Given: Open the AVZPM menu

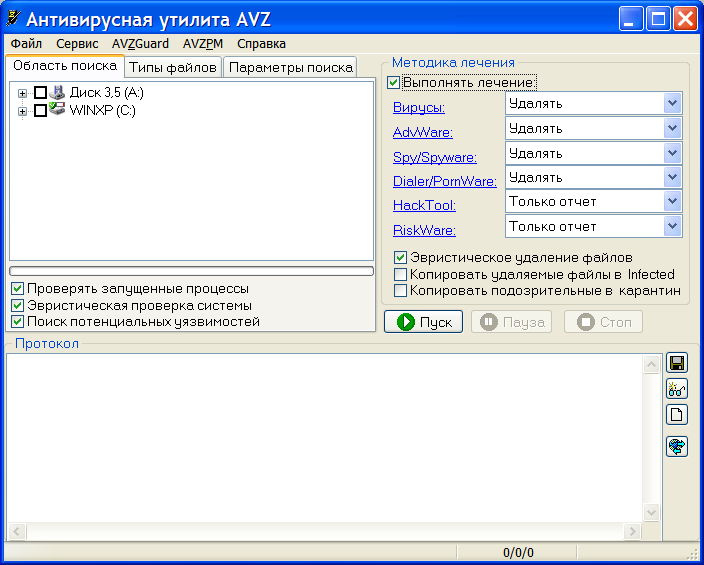Looking at the screenshot, I should [203, 44].
